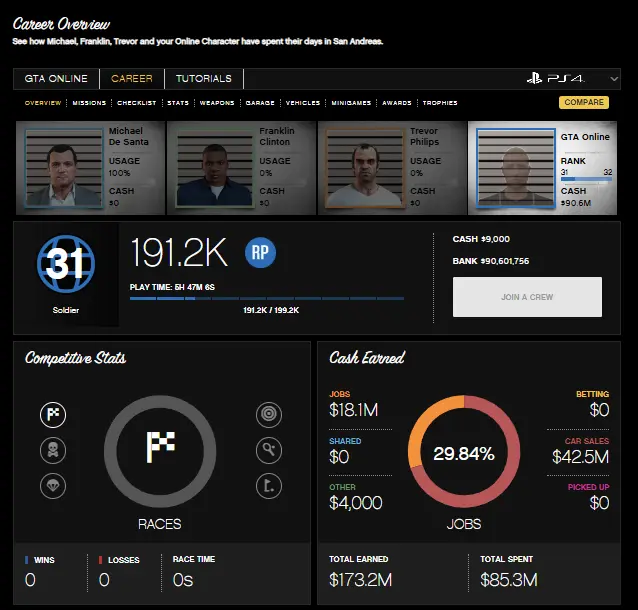Viewport: 638px width, 610px height.
Task: Select the Races checkered flag icon
Action: point(53,414)
